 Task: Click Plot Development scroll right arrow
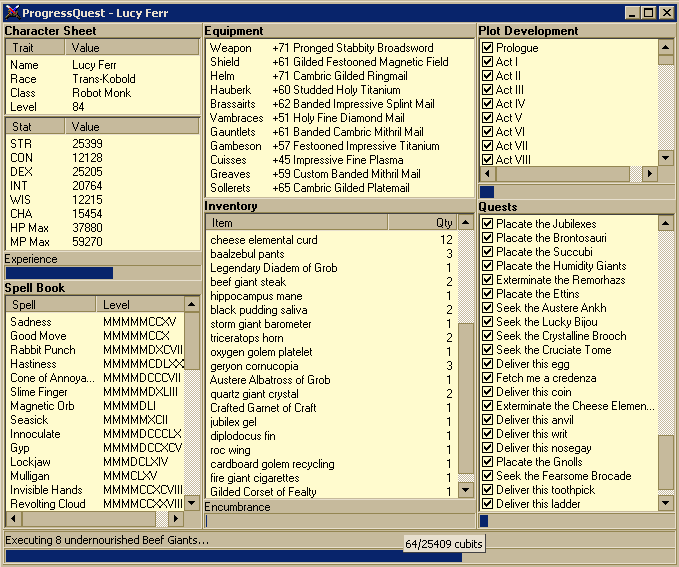pos(650,174)
